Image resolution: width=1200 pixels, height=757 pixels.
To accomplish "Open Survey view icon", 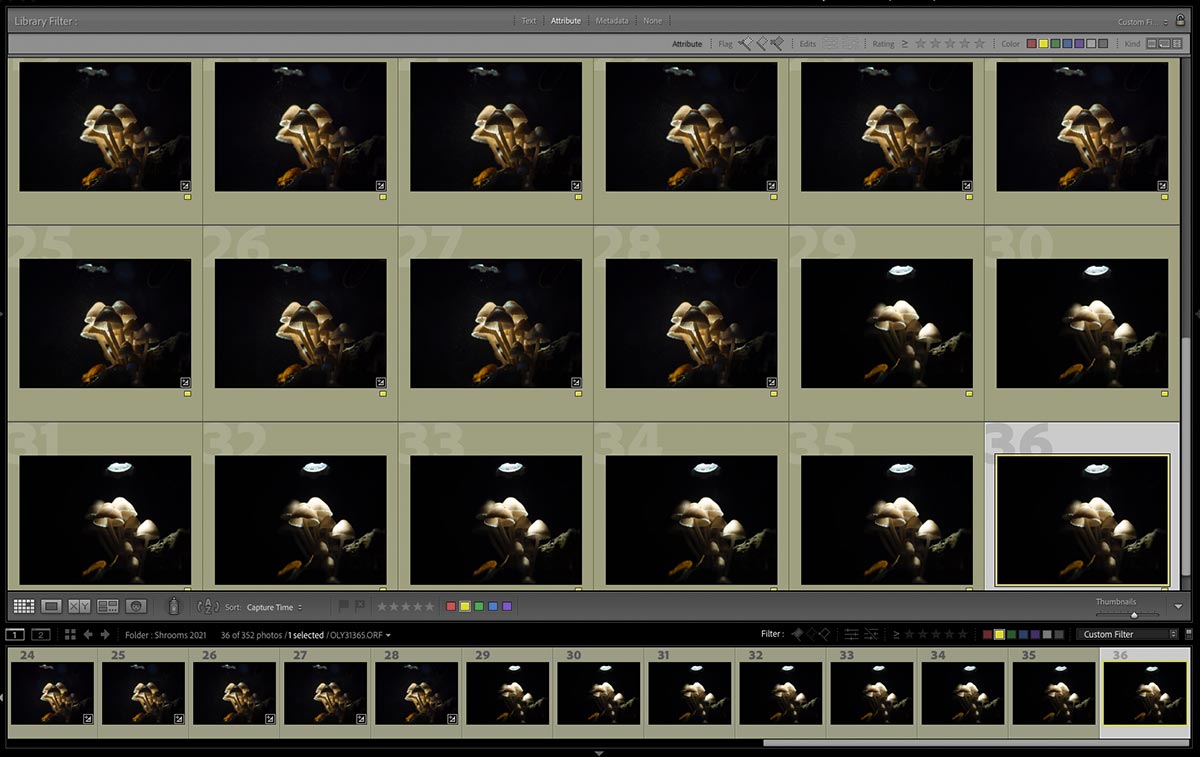I will [x=108, y=606].
